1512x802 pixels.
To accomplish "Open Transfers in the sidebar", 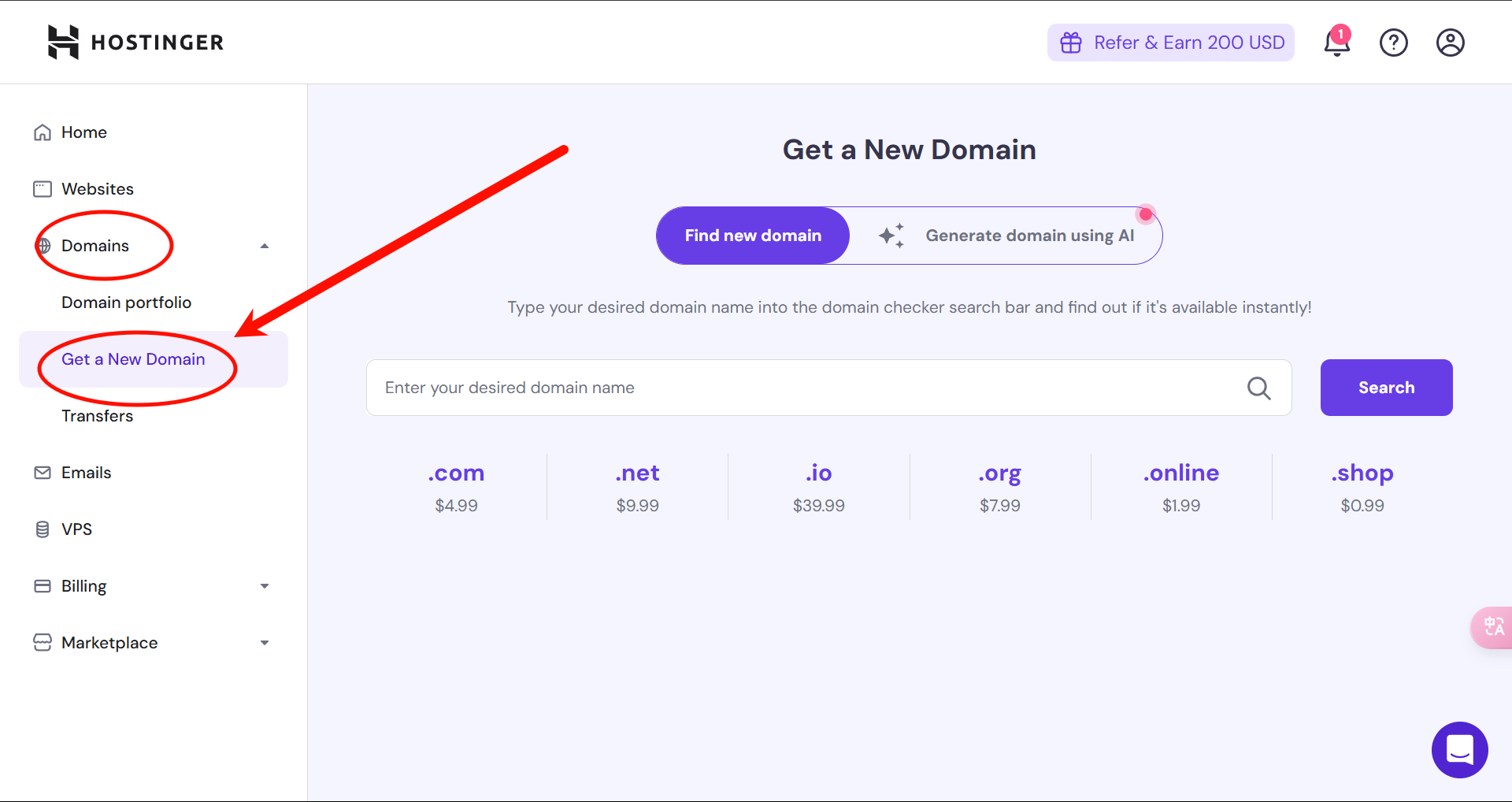I will click(98, 416).
